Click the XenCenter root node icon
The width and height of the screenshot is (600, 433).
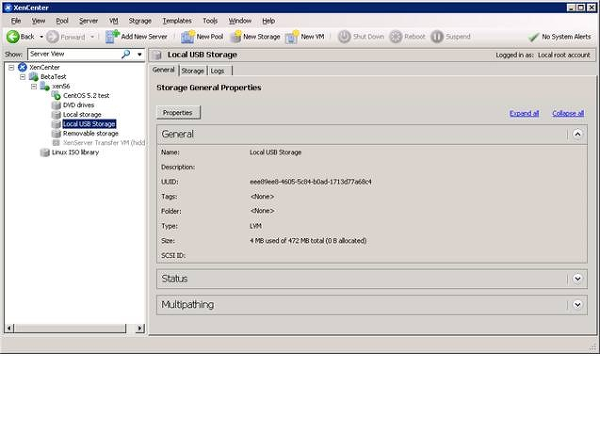click(x=23, y=67)
